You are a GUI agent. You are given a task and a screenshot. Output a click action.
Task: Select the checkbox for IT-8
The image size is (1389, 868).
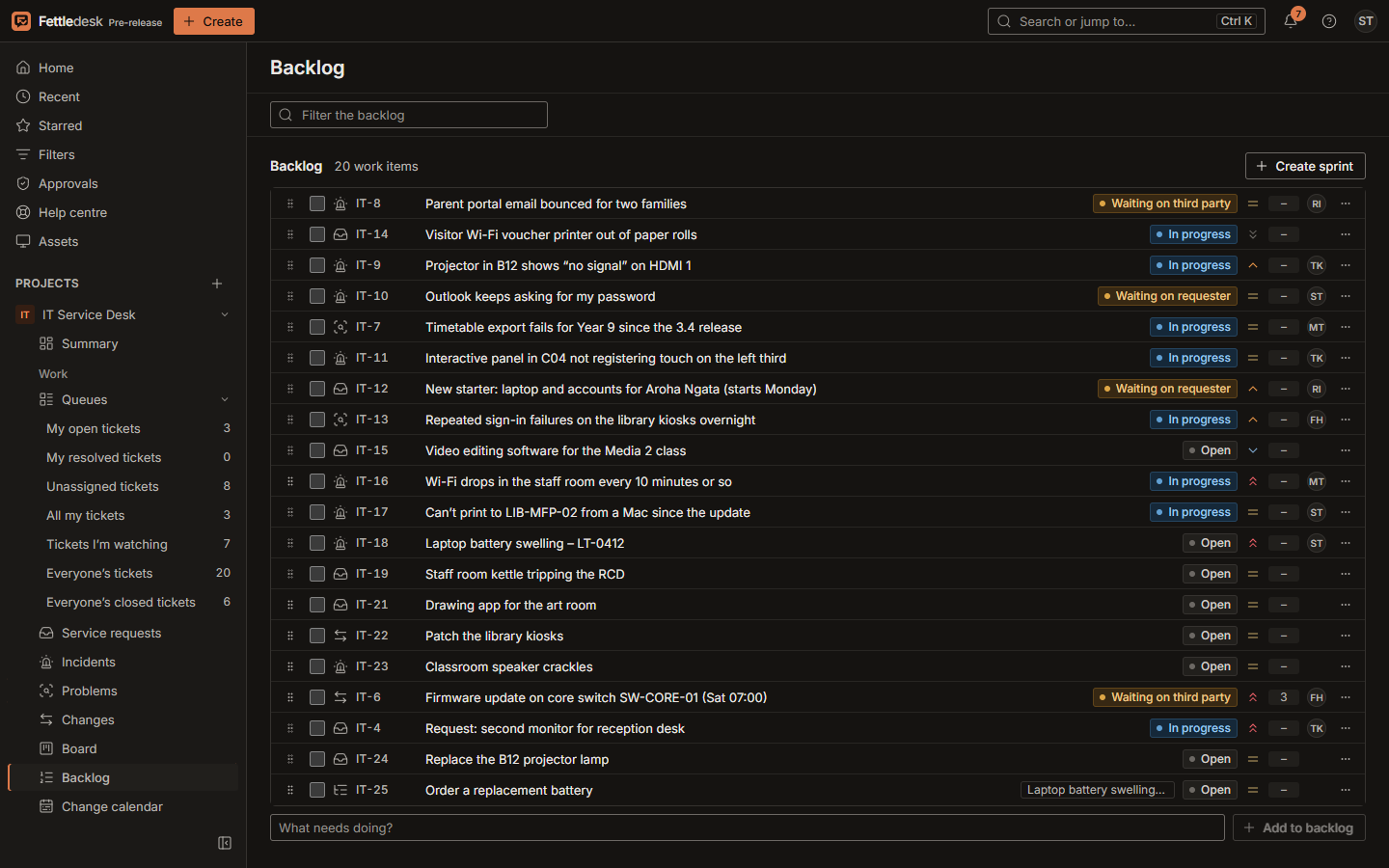point(317,203)
